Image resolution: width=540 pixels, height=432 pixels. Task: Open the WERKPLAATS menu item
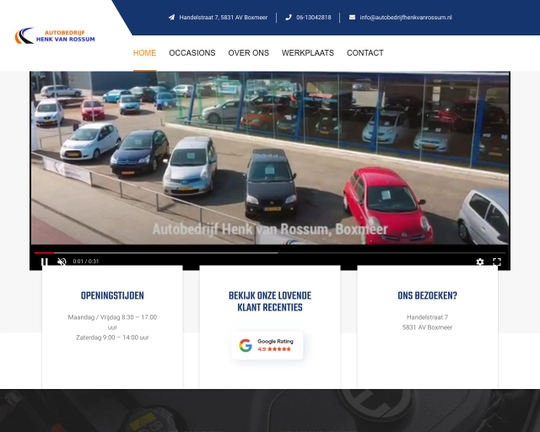click(x=308, y=53)
